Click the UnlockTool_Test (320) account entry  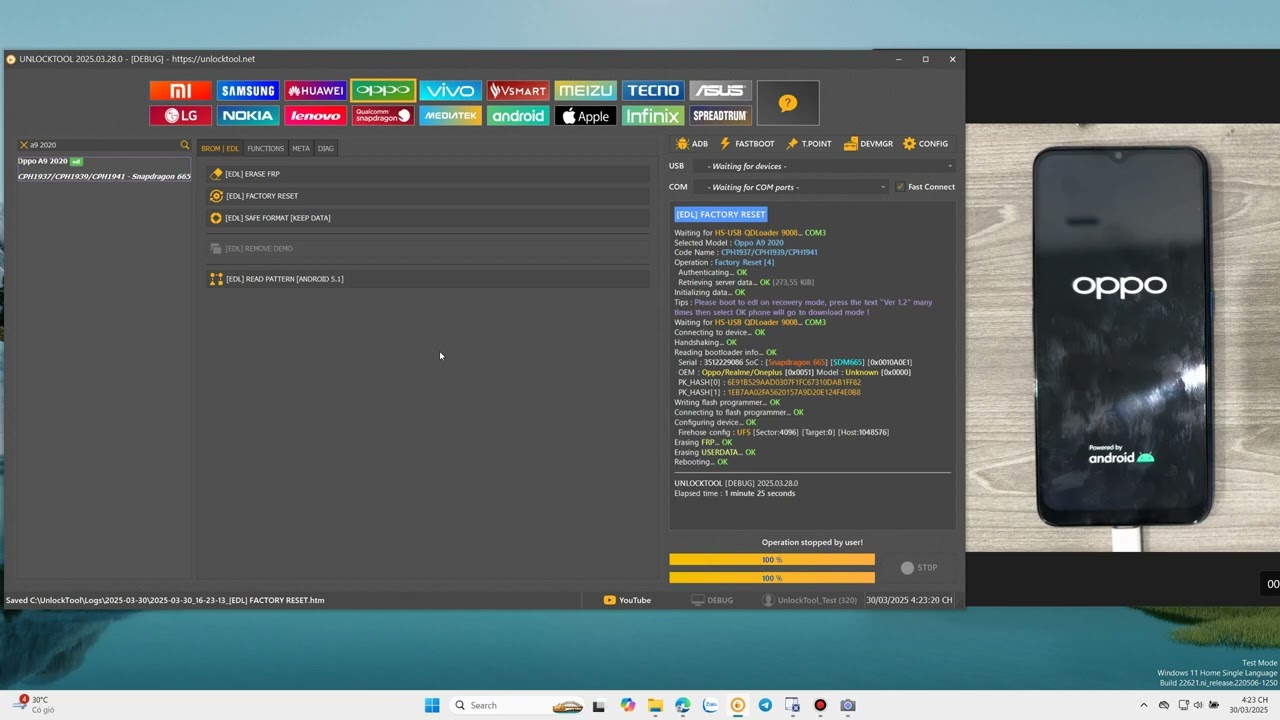tap(810, 600)
